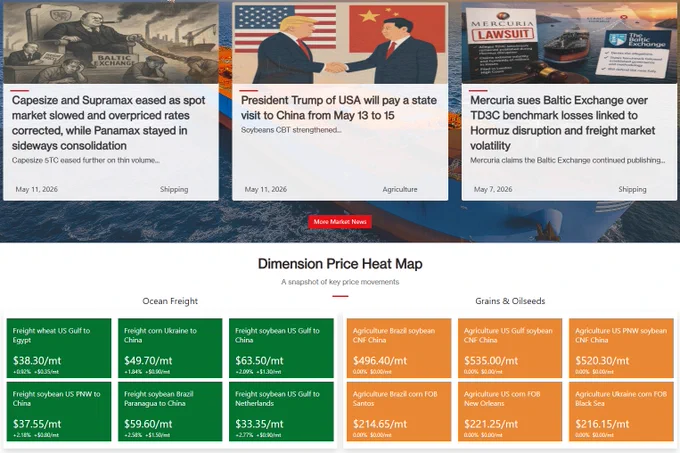The image size is (680, 453).
Task: Open Freight soybean US Gulf to Netherlands tile
Action: click(281, 411)
